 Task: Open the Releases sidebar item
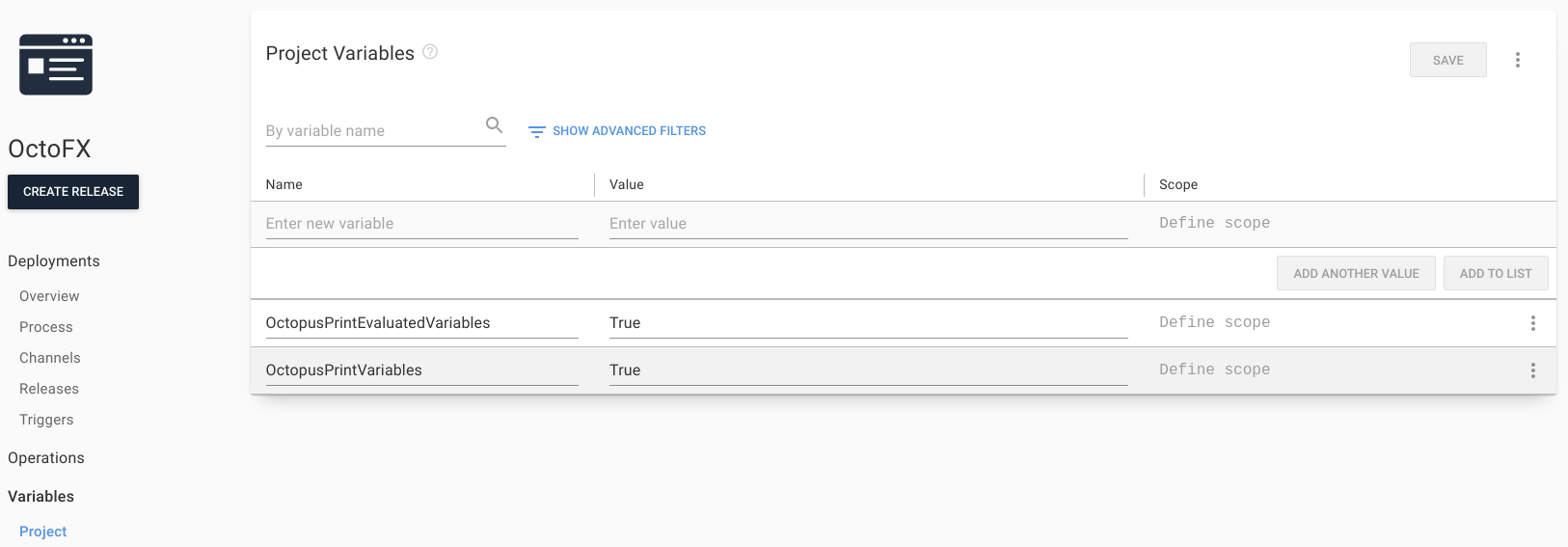click(x=49, y=389)
